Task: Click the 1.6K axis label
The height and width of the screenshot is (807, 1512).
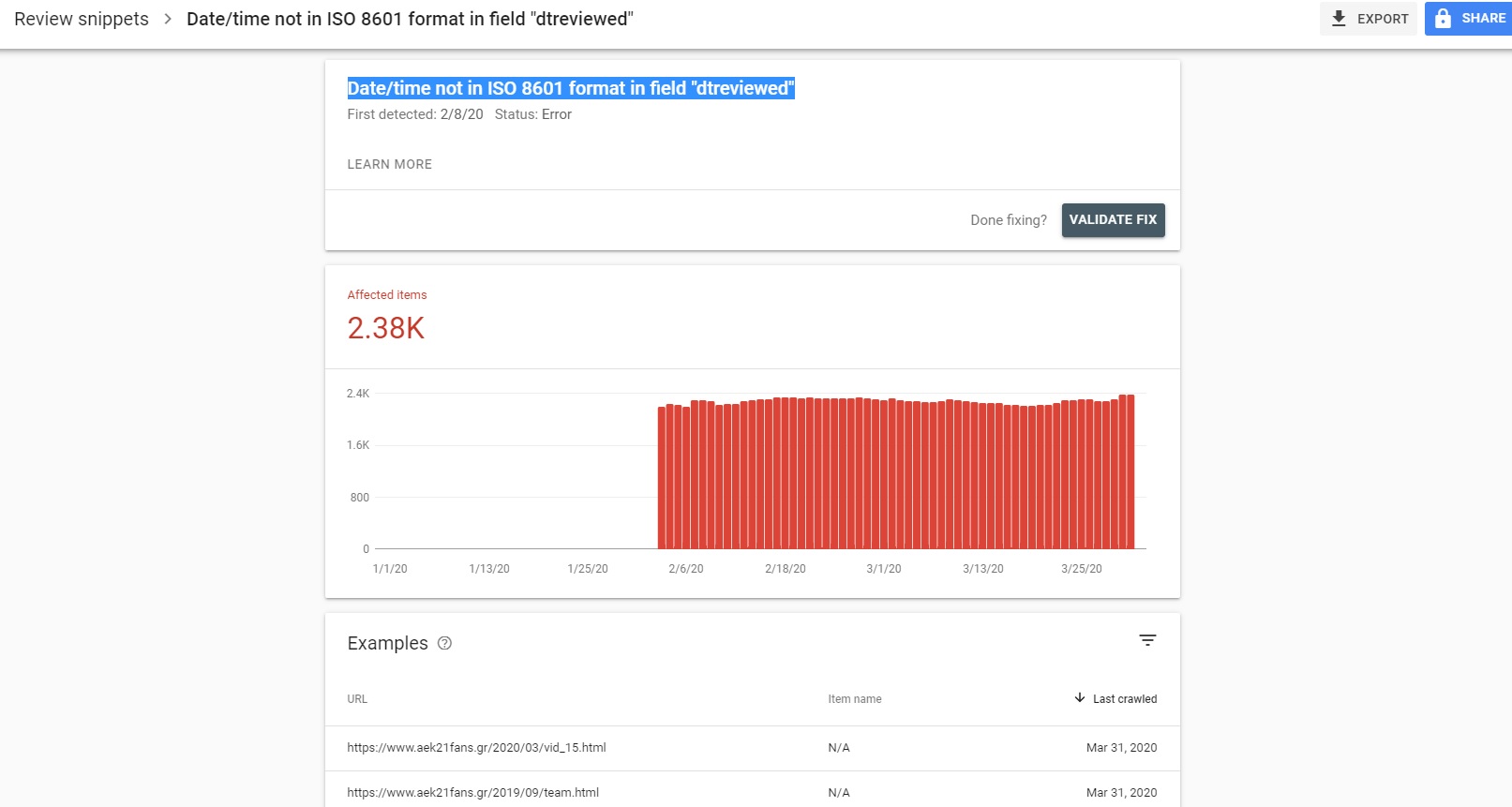Action: click(358, 445)
